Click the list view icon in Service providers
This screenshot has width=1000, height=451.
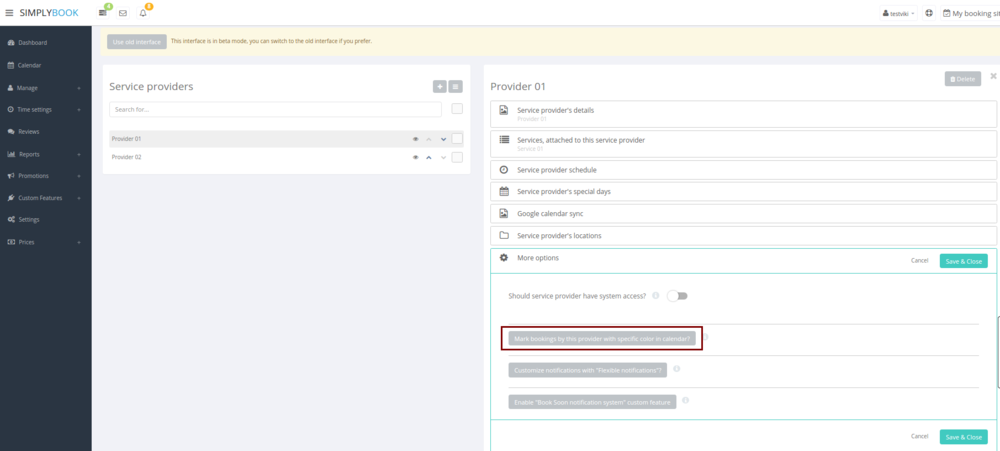(455, 87)
